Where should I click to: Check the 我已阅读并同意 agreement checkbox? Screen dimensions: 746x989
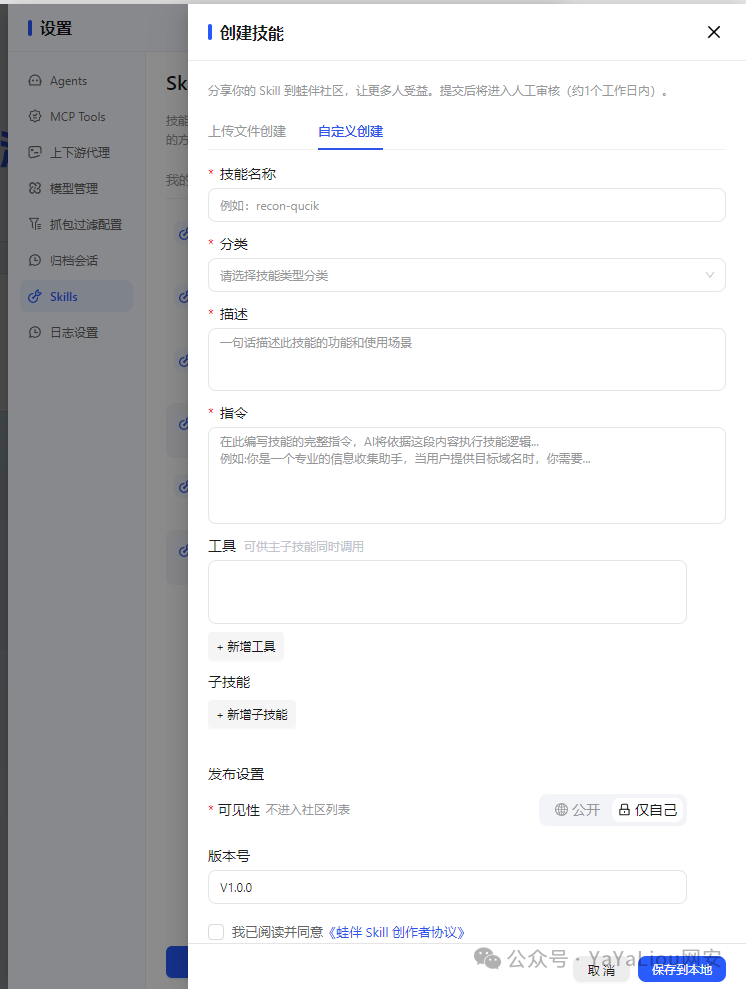[216, 932]
